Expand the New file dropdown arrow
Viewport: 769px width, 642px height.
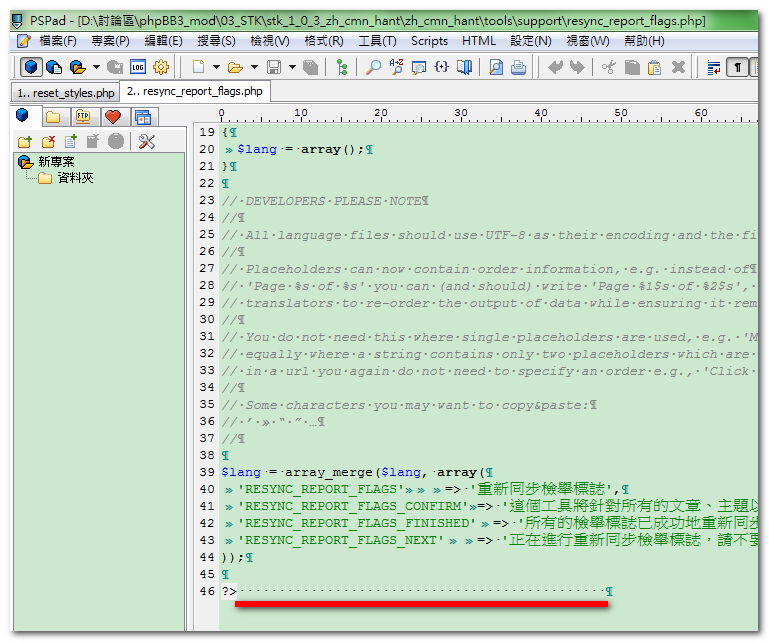[x=215, y=67]
